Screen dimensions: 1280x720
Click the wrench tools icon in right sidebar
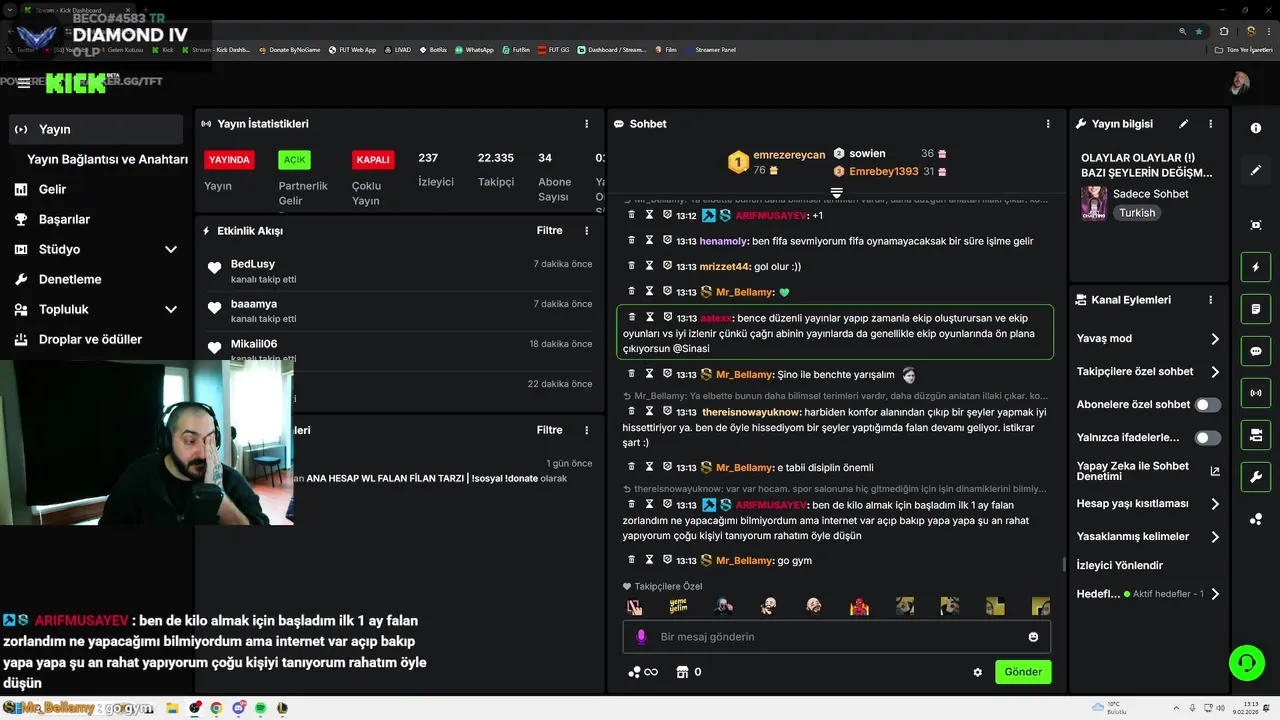1256,477
